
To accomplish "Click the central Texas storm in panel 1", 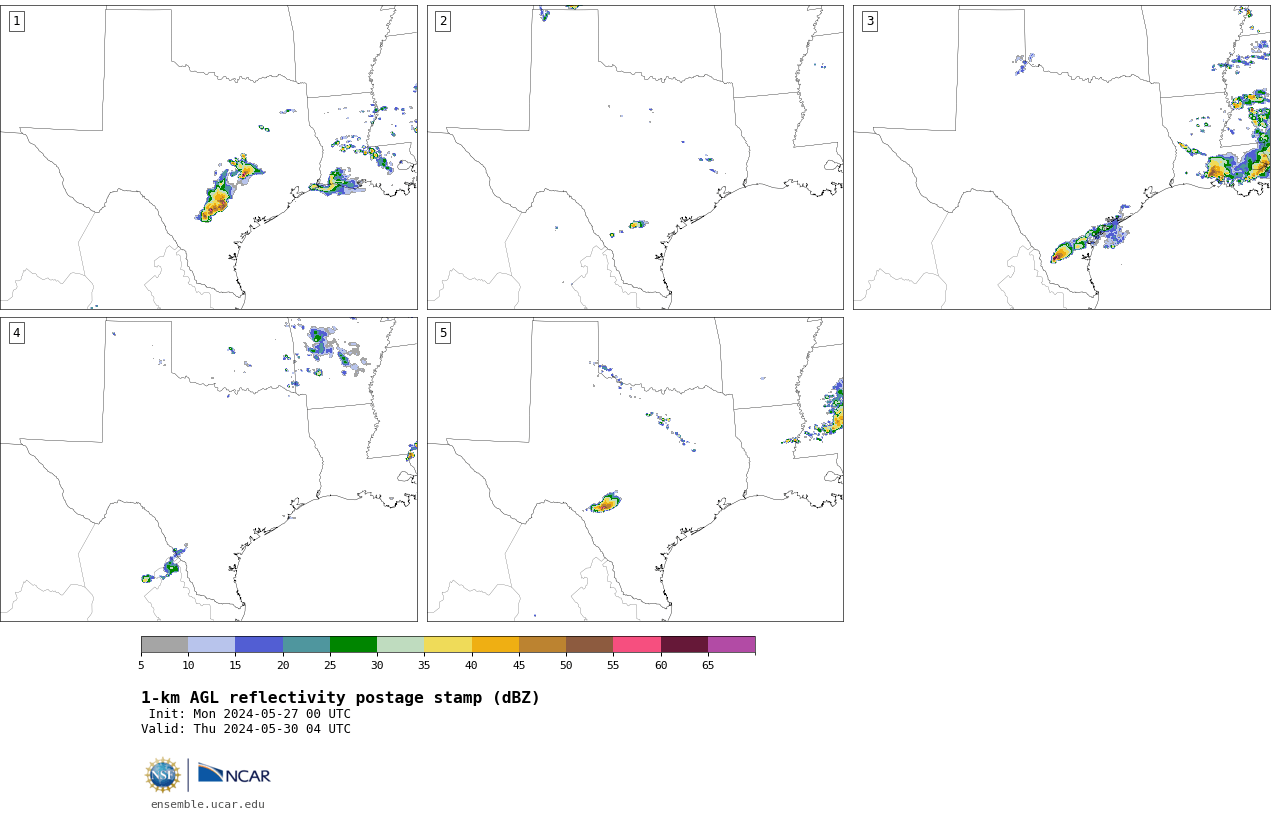I will (x=228, y=188).
